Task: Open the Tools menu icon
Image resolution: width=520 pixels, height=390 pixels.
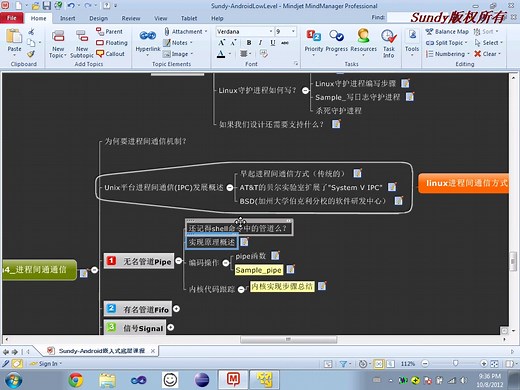Action: pos(412,41)
